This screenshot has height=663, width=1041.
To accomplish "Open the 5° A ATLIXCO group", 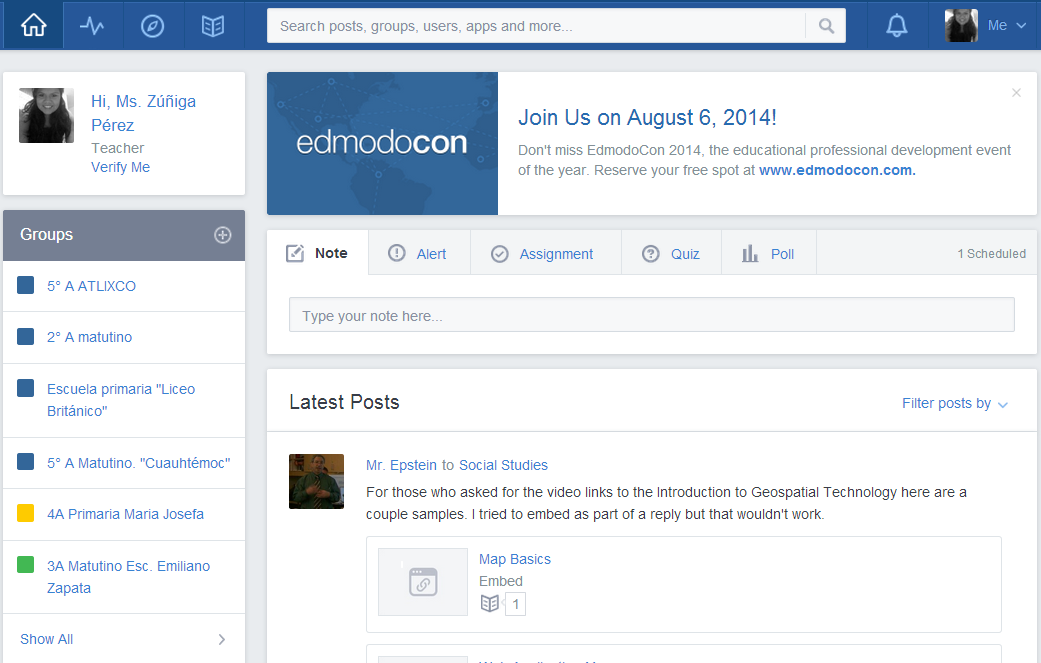I will (x=91, y=286).
